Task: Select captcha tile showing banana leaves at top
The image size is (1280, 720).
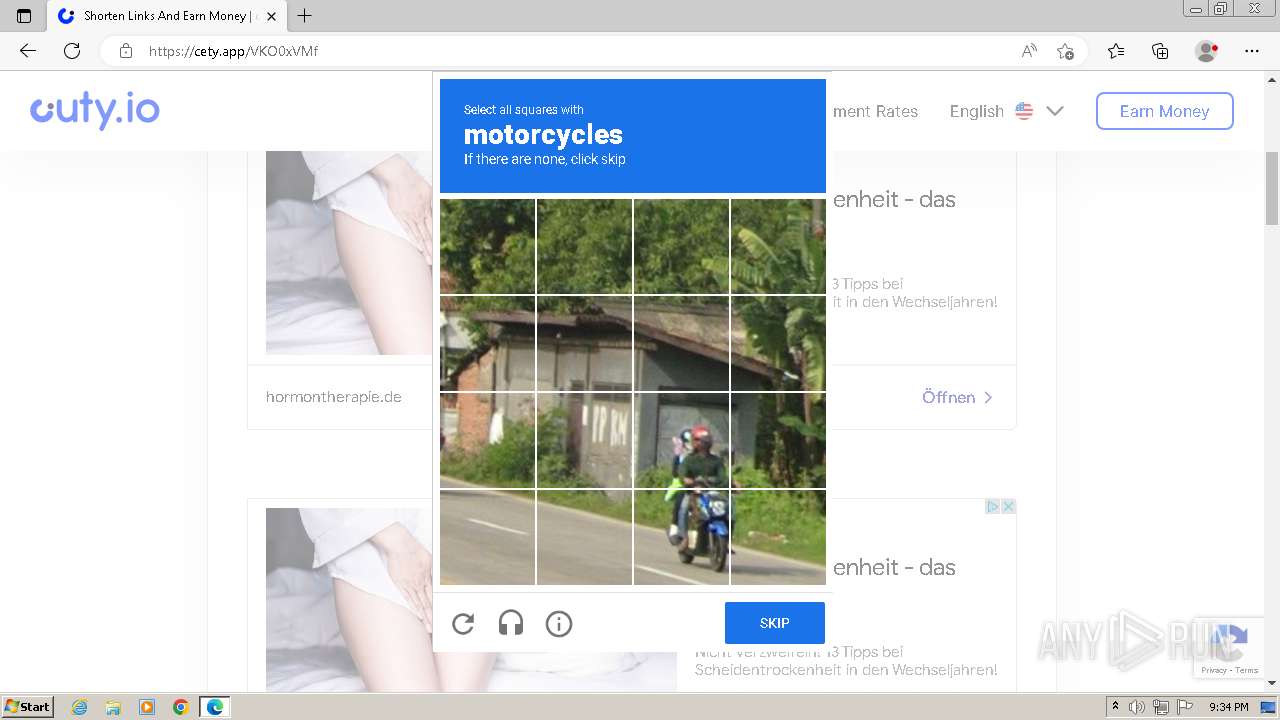Action: (x=778, y=246)
